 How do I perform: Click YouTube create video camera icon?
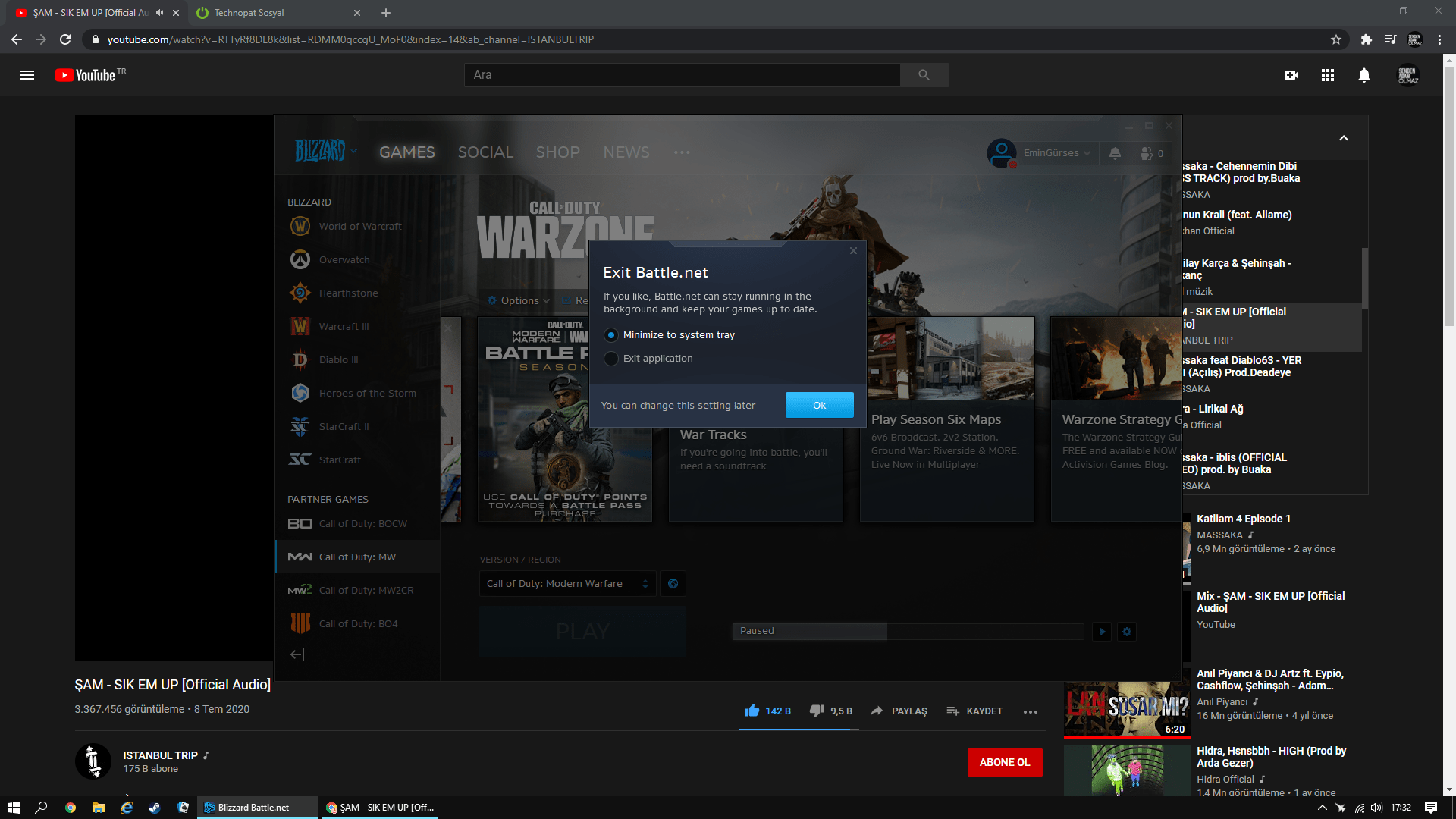tap(1291, 75)
